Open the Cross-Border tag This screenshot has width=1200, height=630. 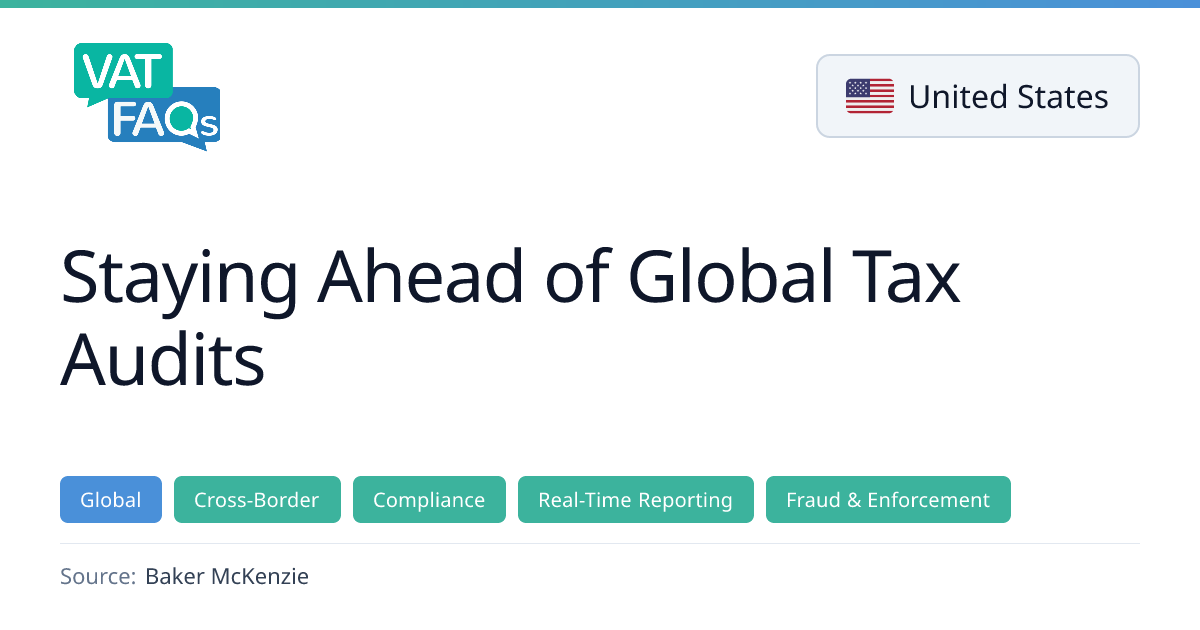257,500
